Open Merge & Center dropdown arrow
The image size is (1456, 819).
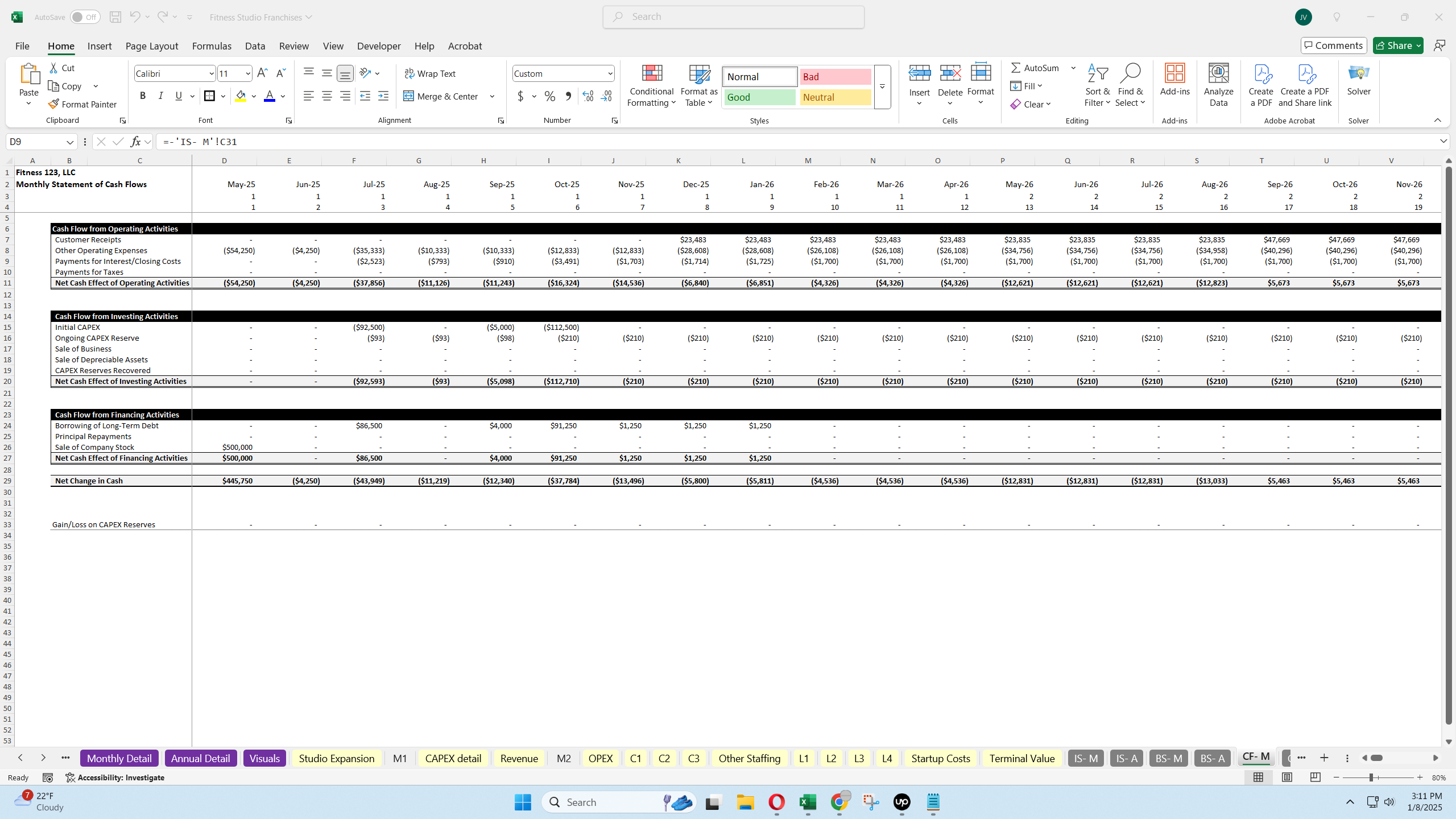click(492, 96)
